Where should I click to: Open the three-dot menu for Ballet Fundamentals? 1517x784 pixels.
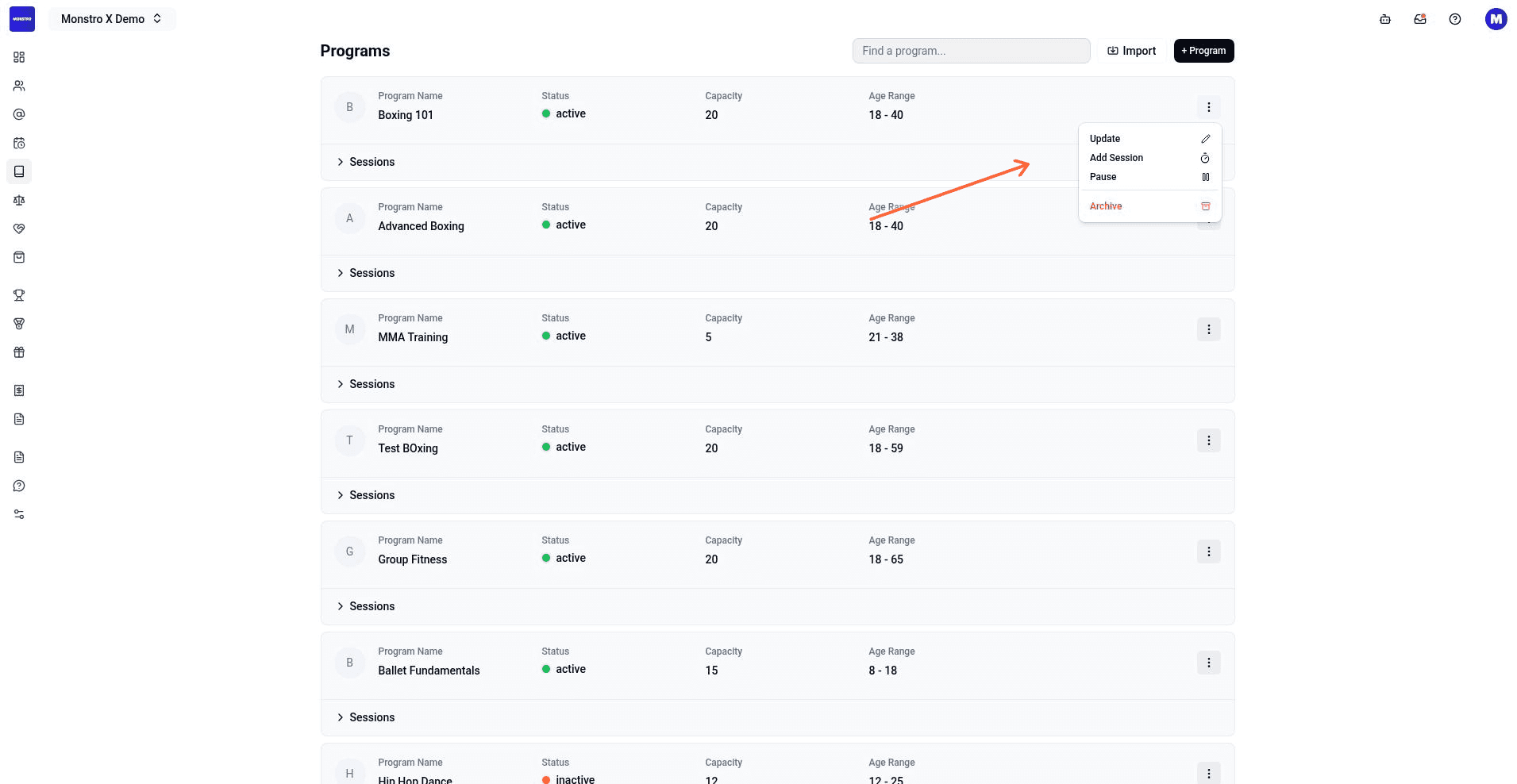pyautogui.click(x=1209, y=663)
